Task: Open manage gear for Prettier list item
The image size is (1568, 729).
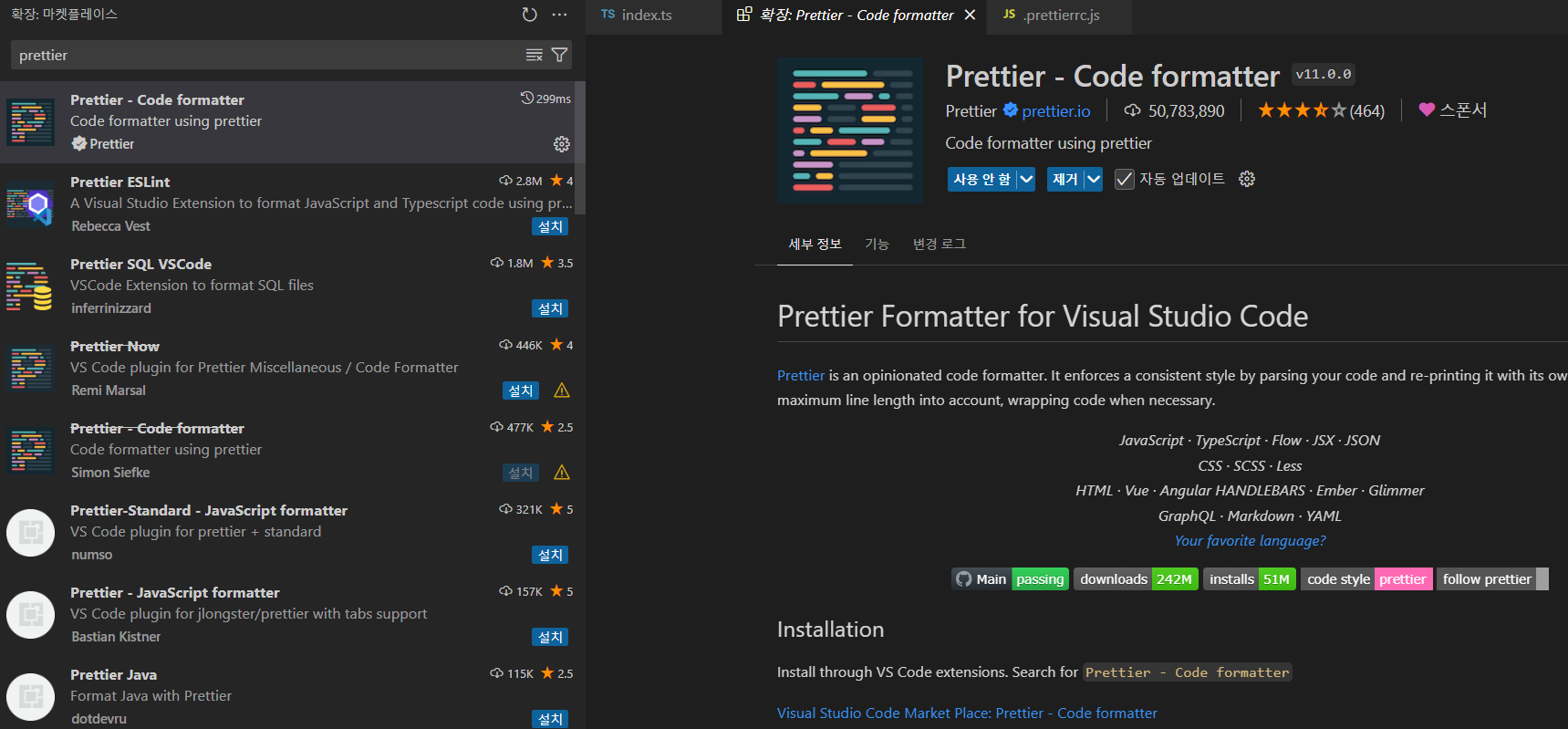Action: [562, 144]
